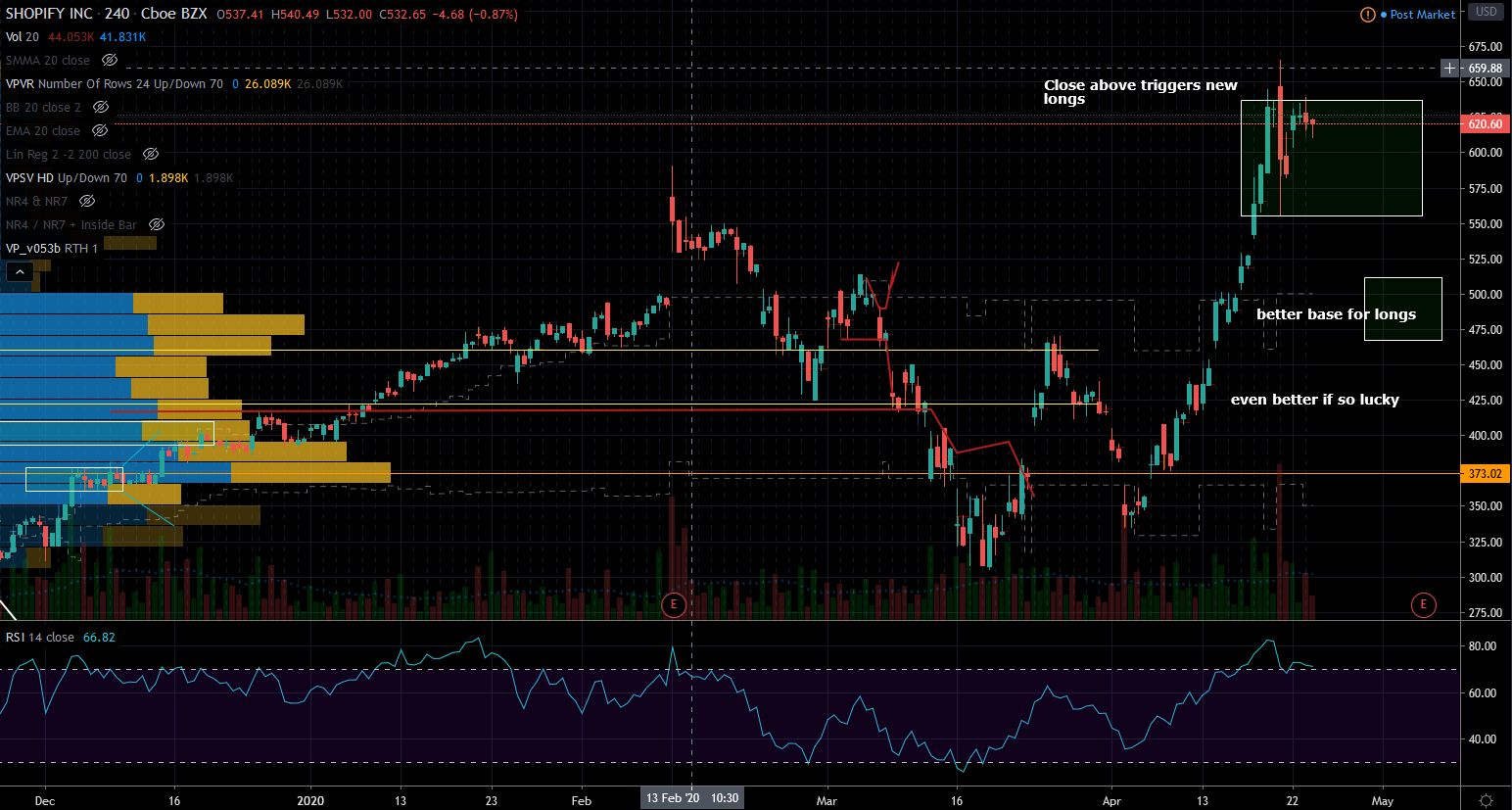Click the Vol 20 indicator legend

(x=23, y=37)
